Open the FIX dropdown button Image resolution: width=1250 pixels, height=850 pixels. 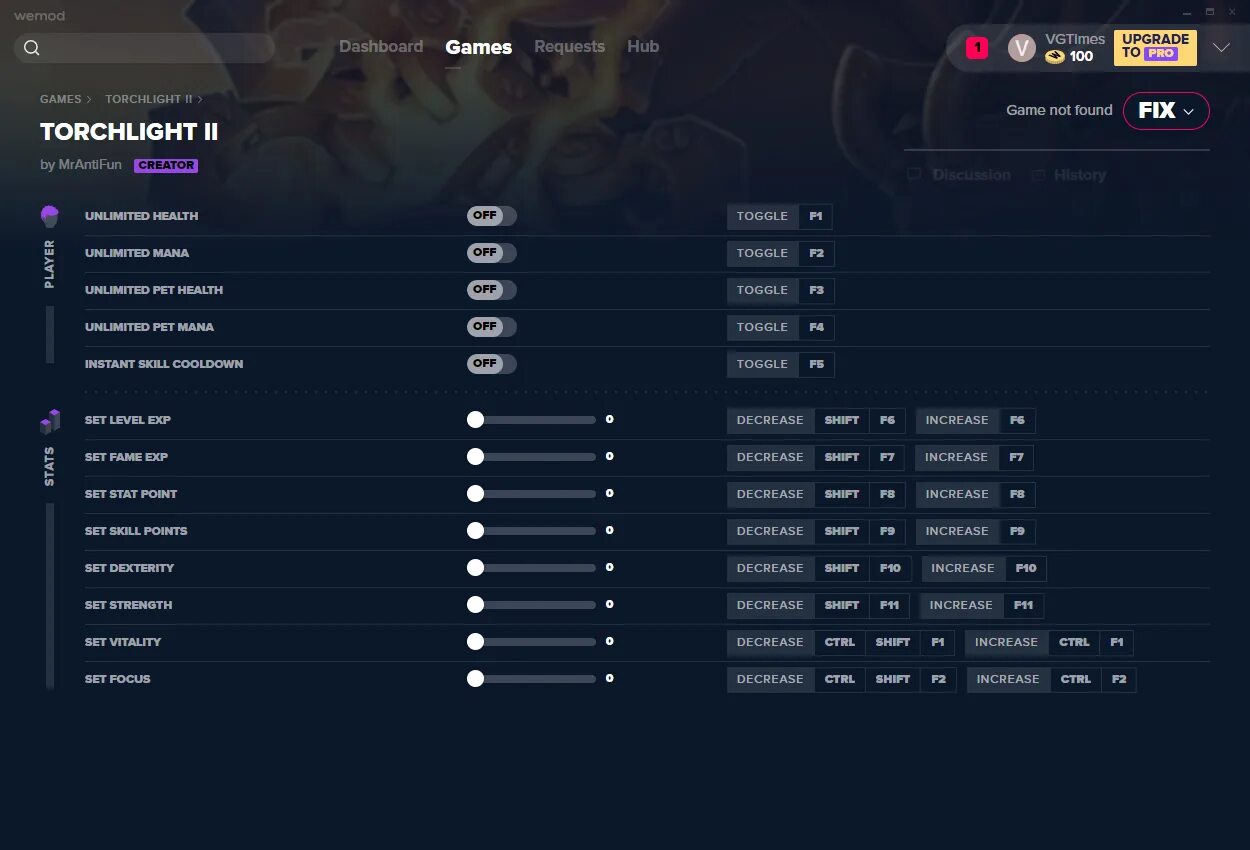[x=1166, y=111]
